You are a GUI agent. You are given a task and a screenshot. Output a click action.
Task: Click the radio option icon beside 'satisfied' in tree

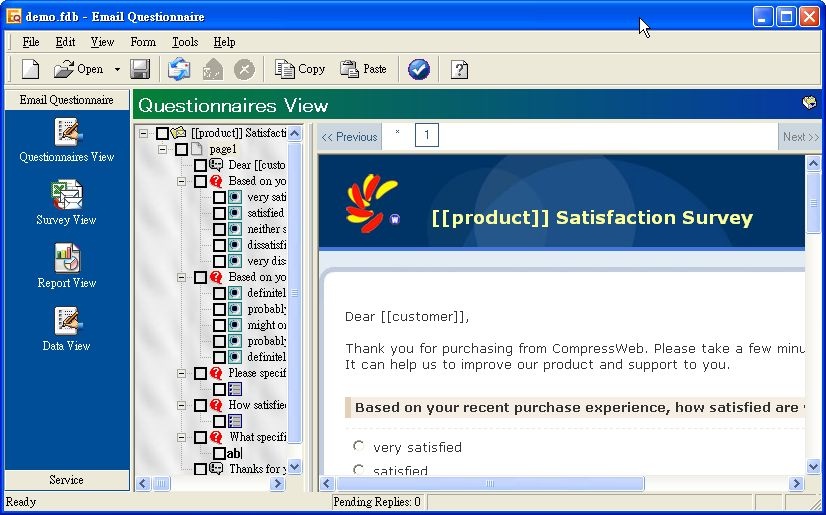[x=235, y=213]
